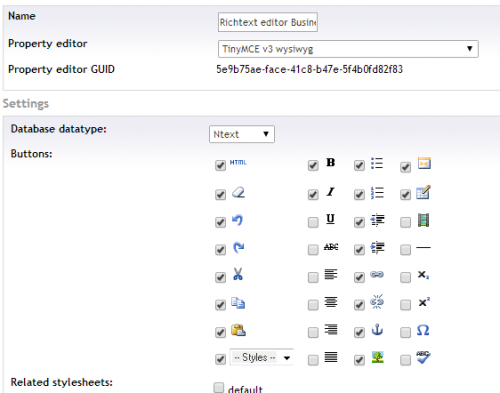Check the align left button checkbox
Image resolution: width=500 pixels, height=393 pixels.
click(x=313, y=277)
